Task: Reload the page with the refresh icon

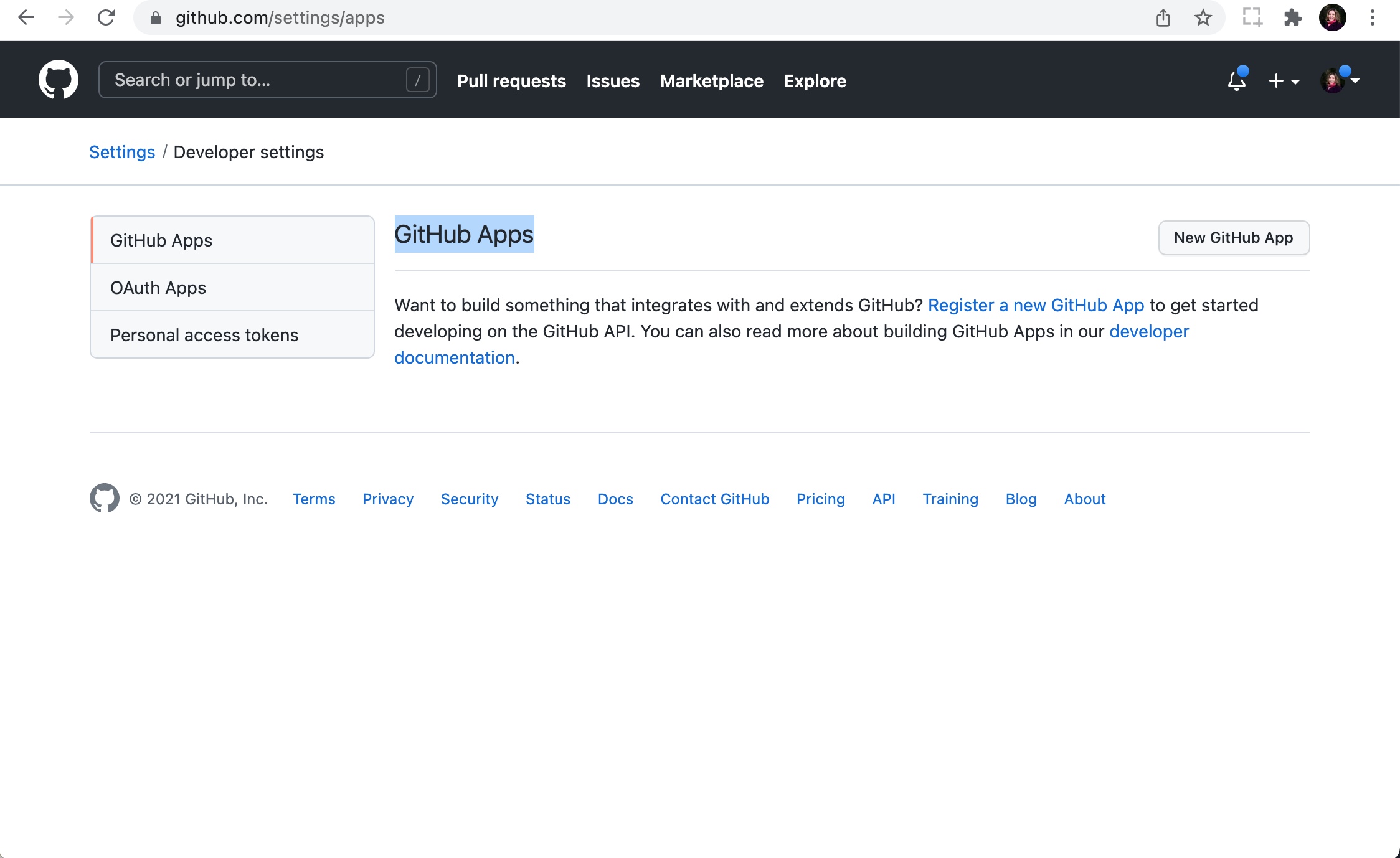Action: pyautogui.click(x=106, y=17)
